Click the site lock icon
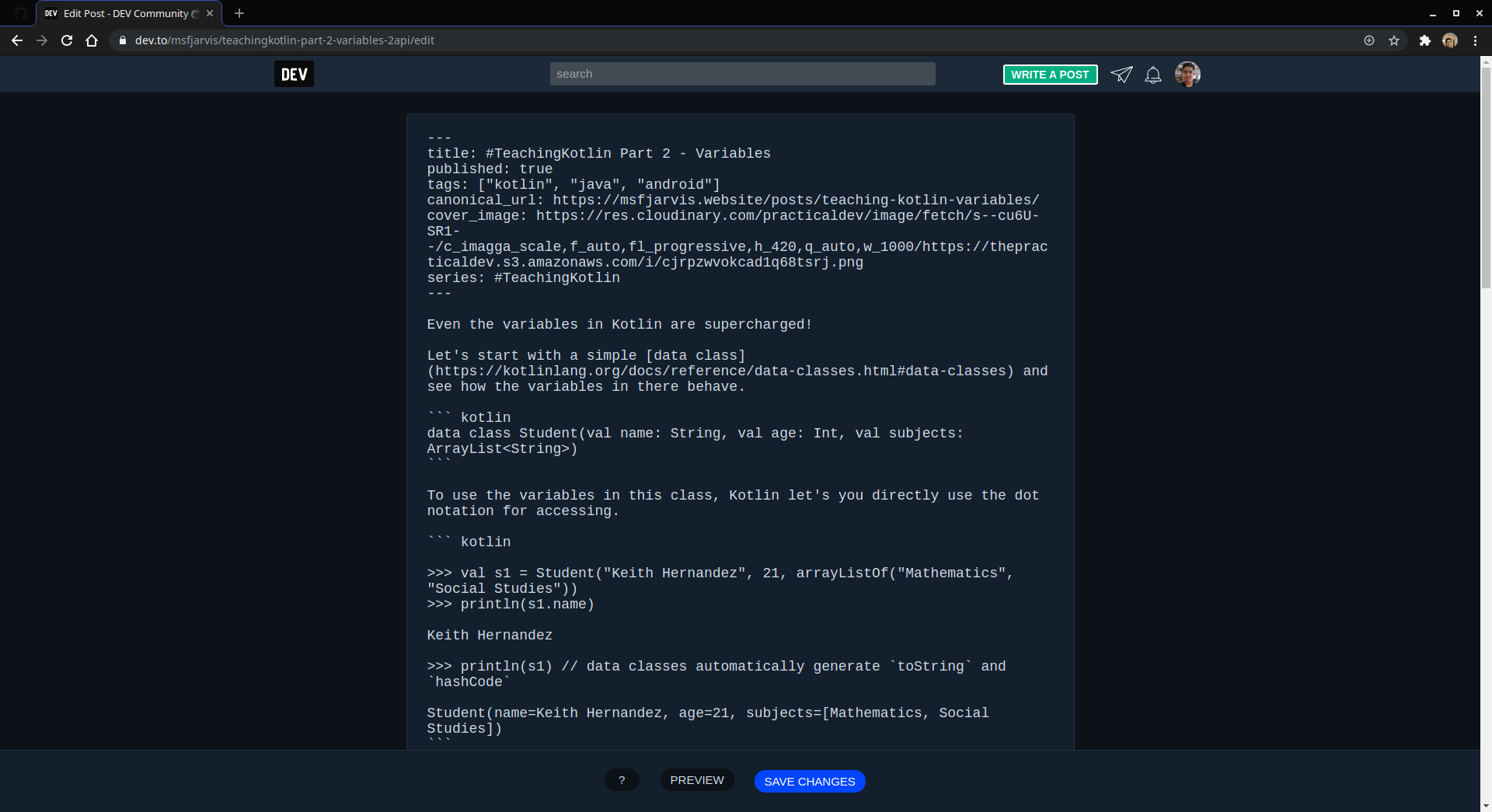The width and height of the screenshot is (1492, 812). pos(122,40)
